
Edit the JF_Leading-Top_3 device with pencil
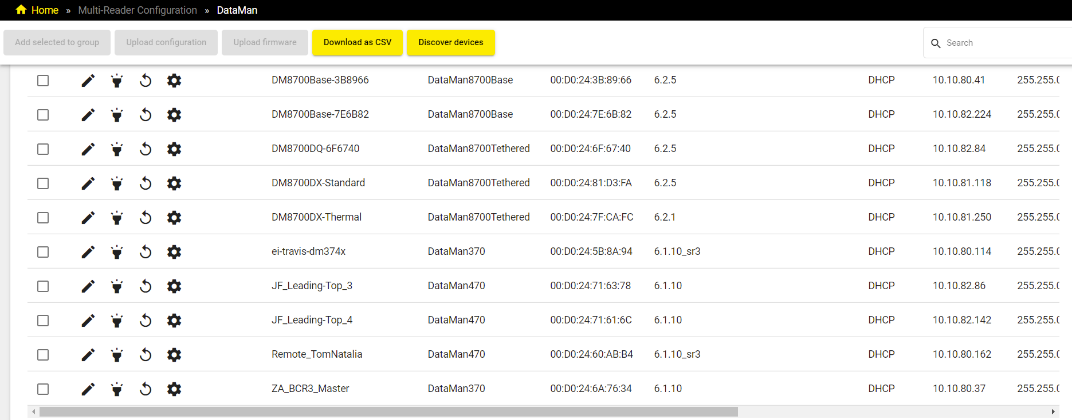click(x=88, y=286)
